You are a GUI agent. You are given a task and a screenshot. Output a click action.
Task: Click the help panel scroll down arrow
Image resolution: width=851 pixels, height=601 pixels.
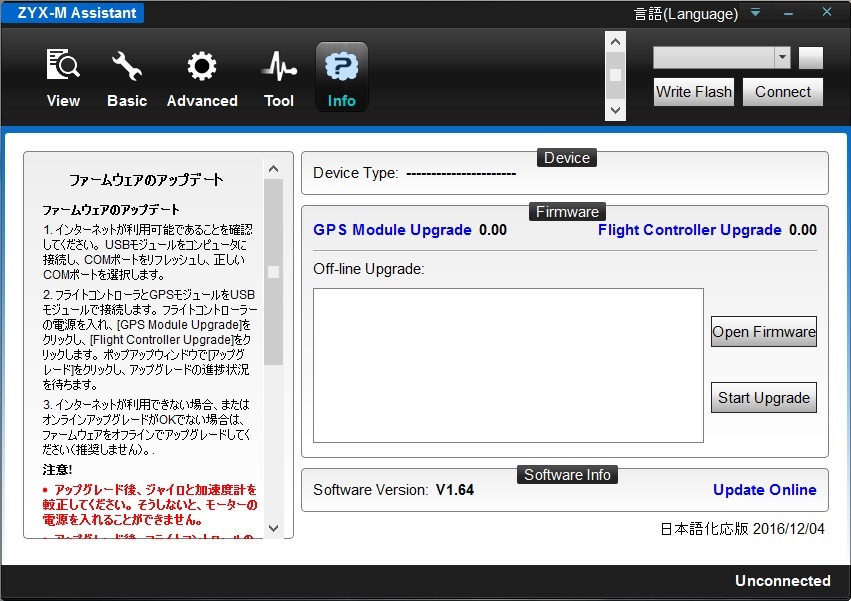coord(274,528)
